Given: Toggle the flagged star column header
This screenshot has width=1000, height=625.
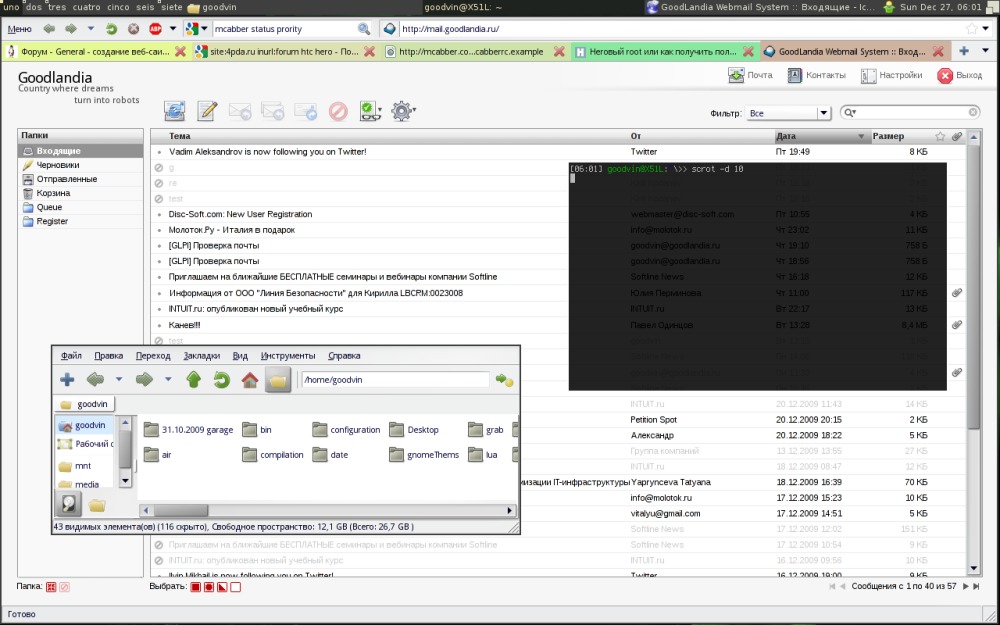Looking at the screenshot, I should [x=939, y=136].
